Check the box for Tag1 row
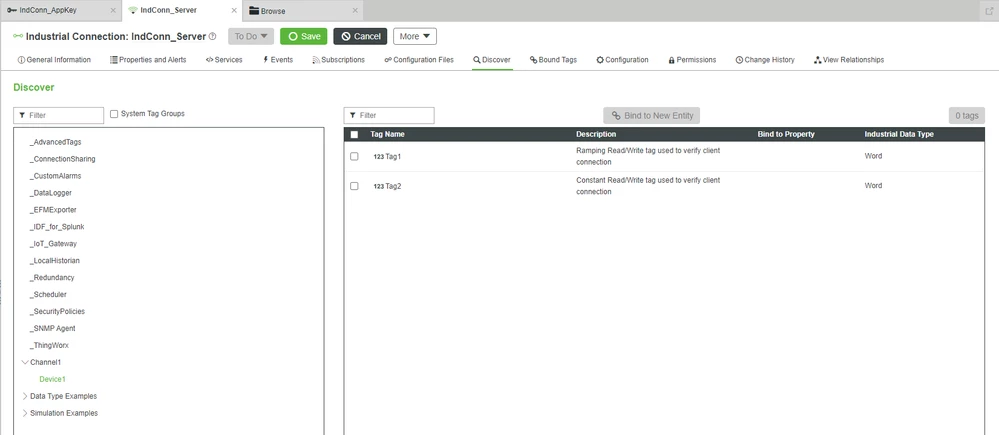Viewport: 999px width, 435px height. pos(354,156)
